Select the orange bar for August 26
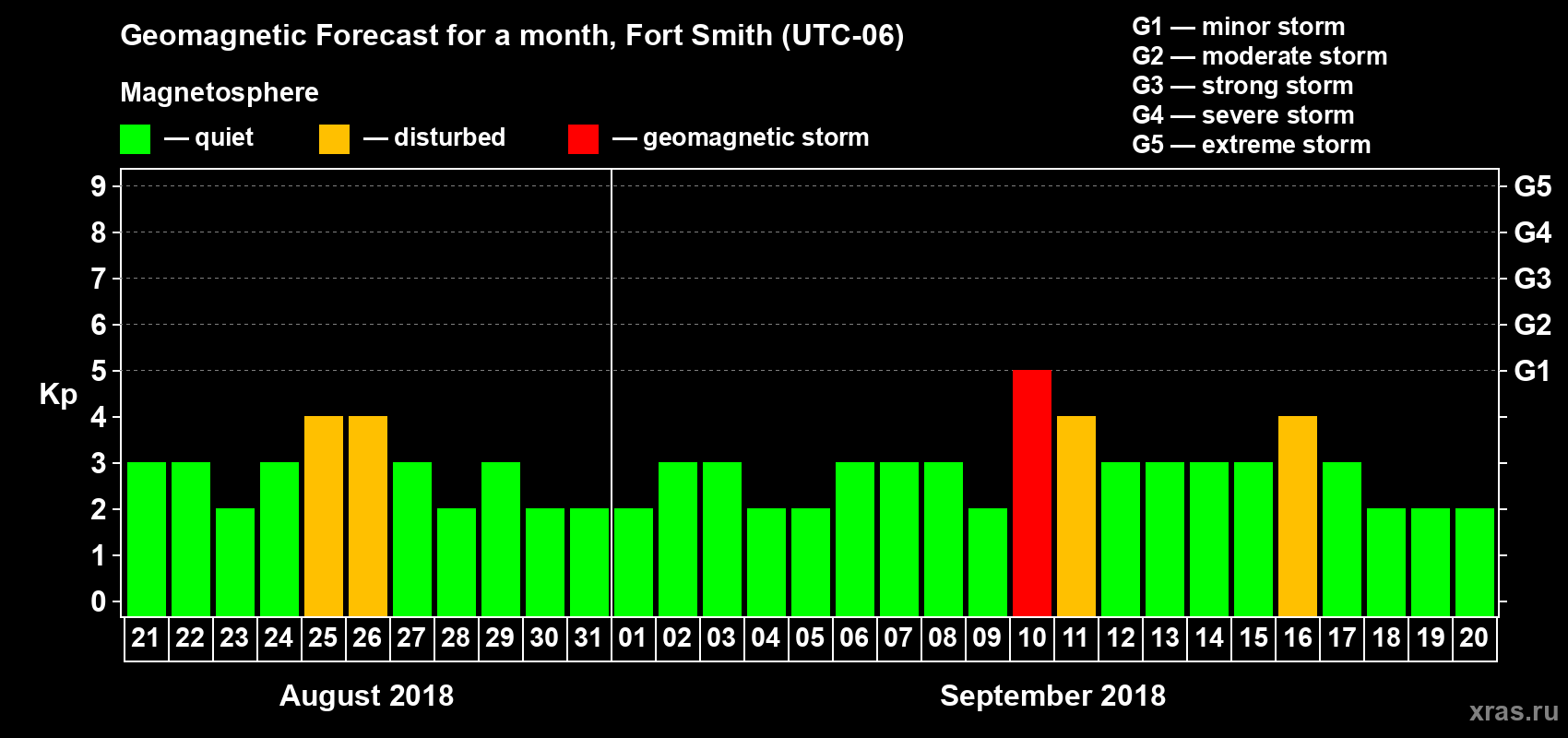This screenshot has width=1568, height=738. click(x=368, y=516)
